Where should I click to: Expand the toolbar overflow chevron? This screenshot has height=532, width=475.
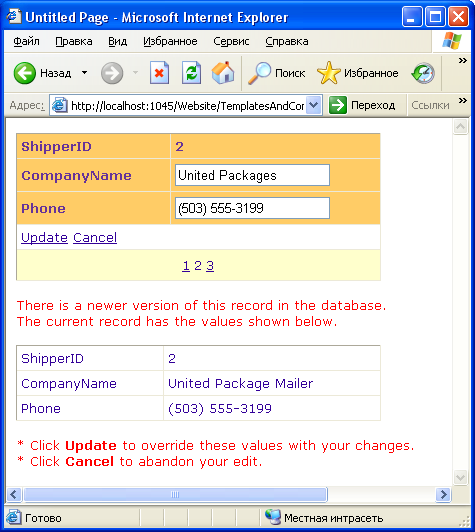coord(462,61)
